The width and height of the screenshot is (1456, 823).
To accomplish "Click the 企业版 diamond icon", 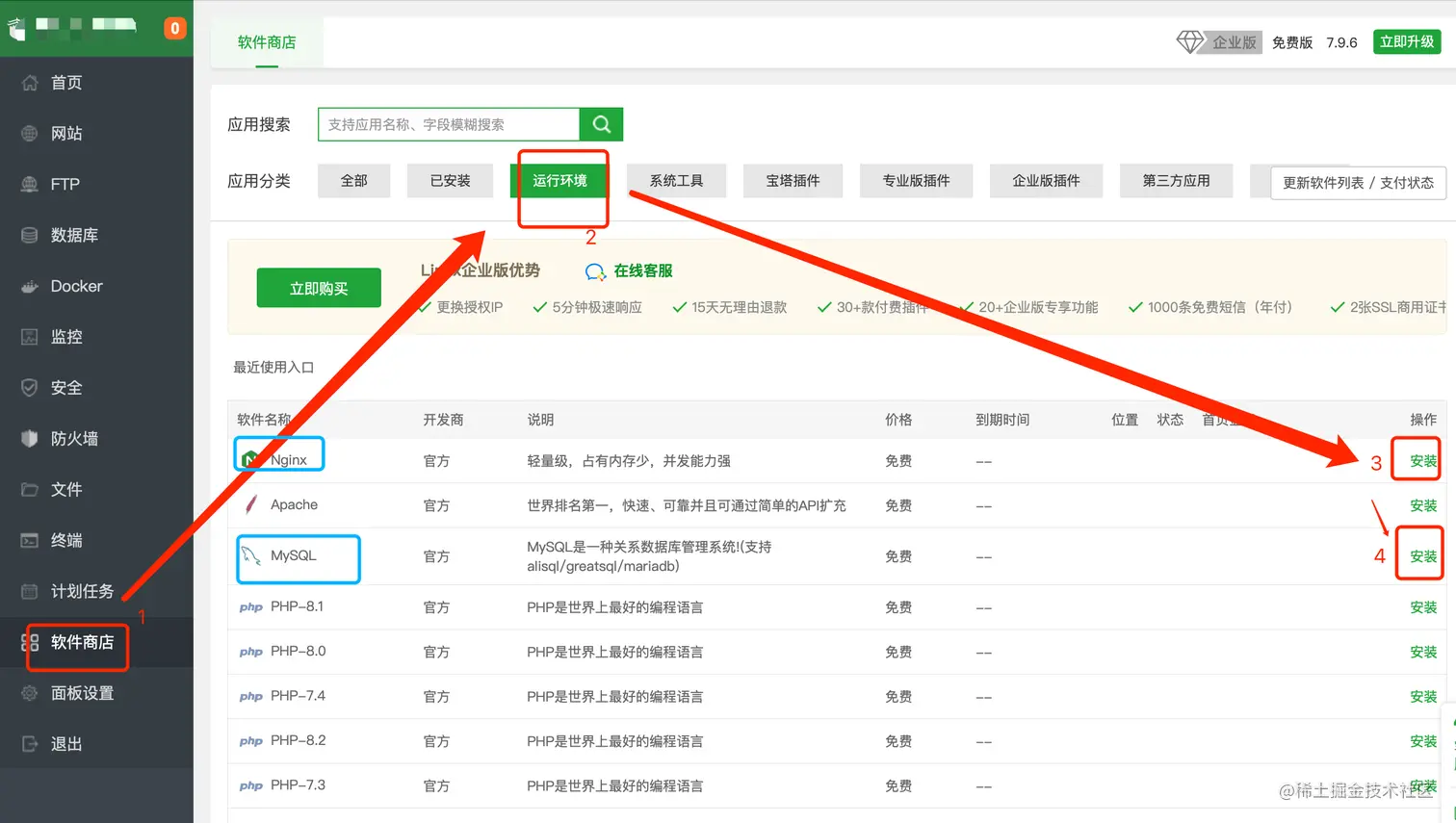I will (x=1190, y=41).
